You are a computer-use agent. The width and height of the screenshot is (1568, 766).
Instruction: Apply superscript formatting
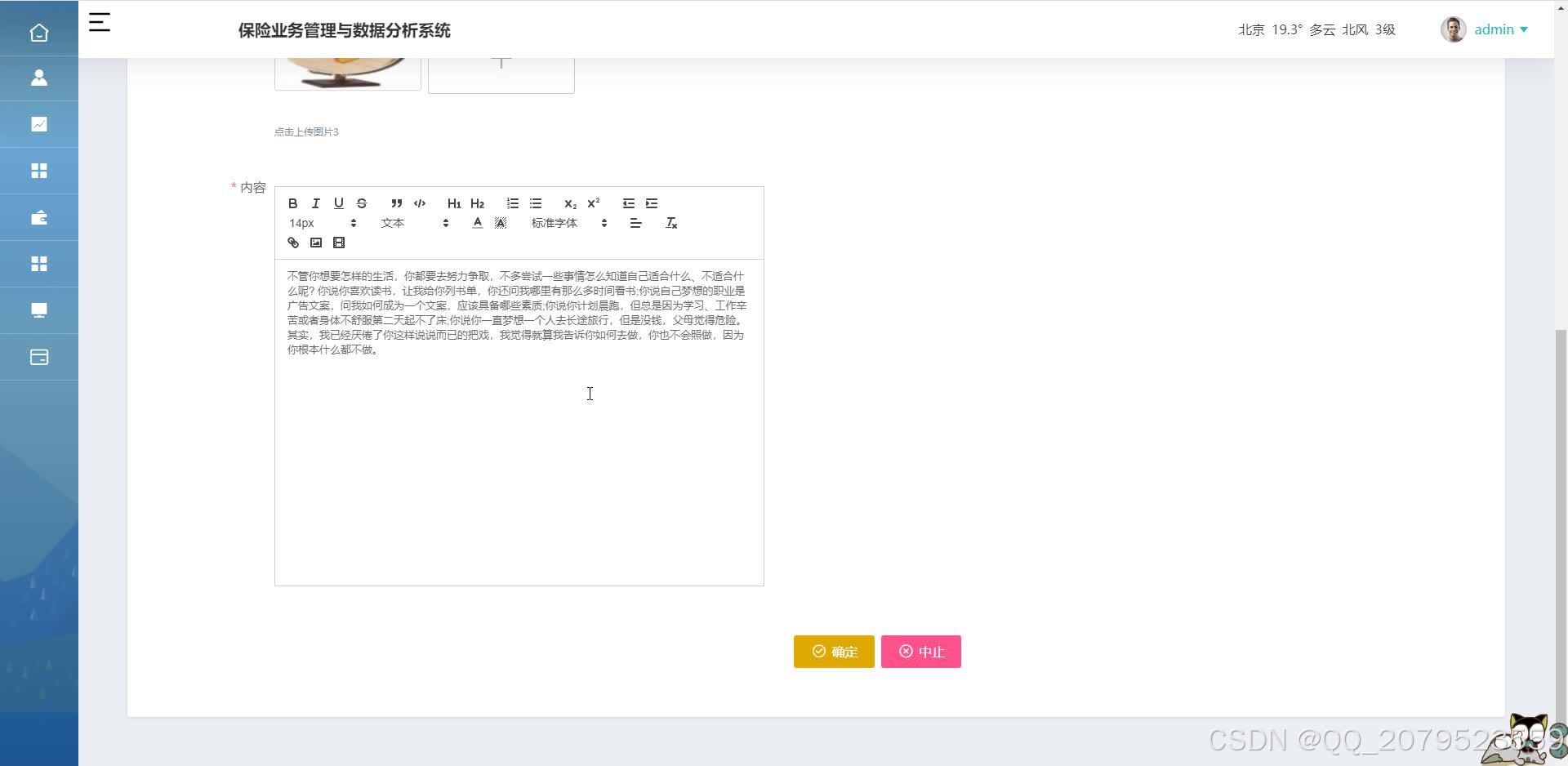(593, 203)
